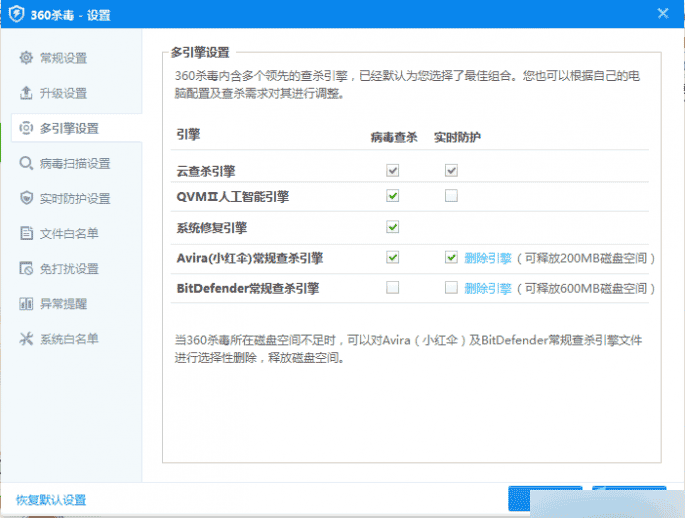The image size is (685, 518).
Task: Click the wrench icon beside 系统白名单
Action: [26, 338]
